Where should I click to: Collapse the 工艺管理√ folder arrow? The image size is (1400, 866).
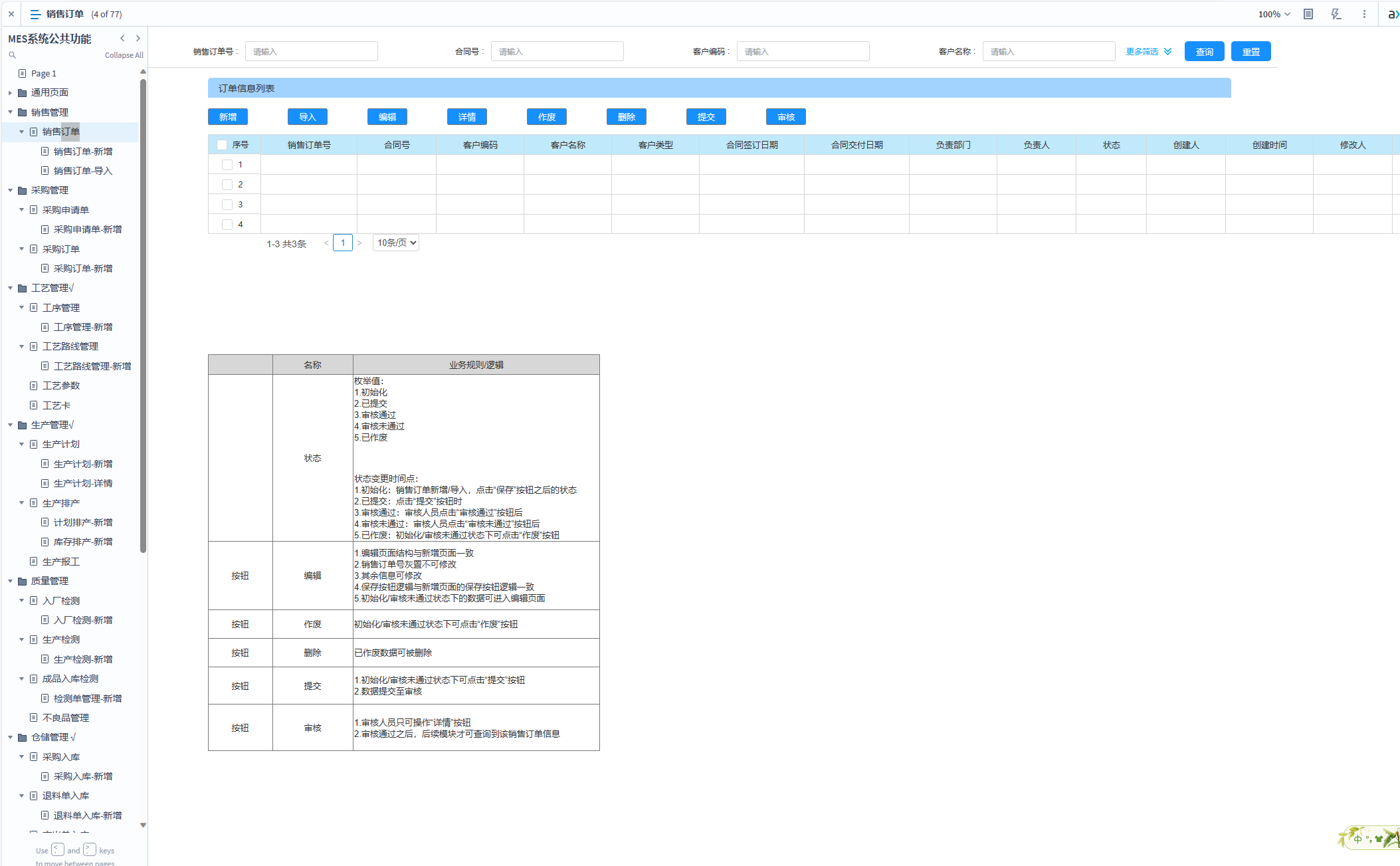pos(10,288)
